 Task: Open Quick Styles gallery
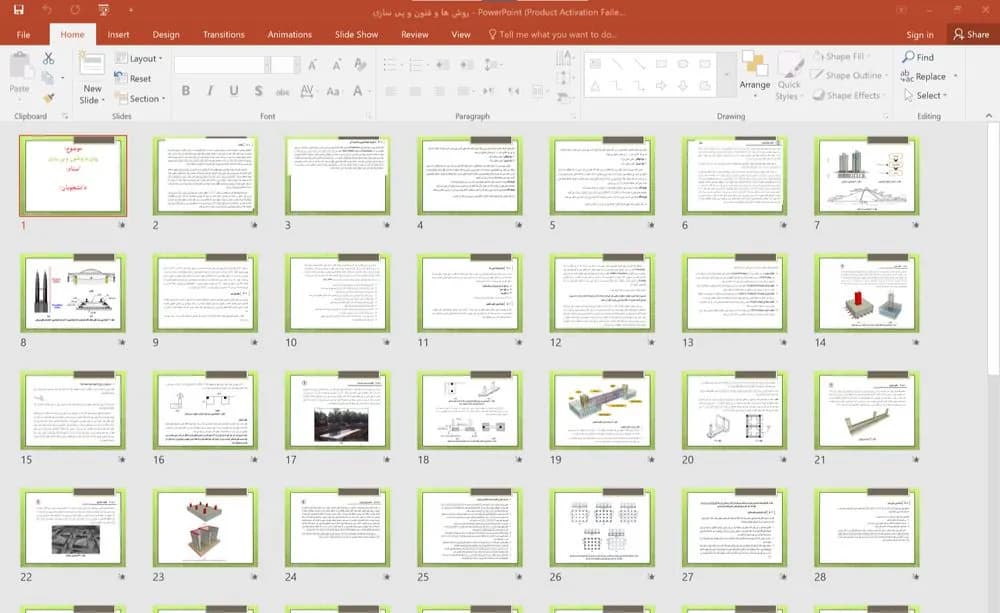[x=790, y=75]
